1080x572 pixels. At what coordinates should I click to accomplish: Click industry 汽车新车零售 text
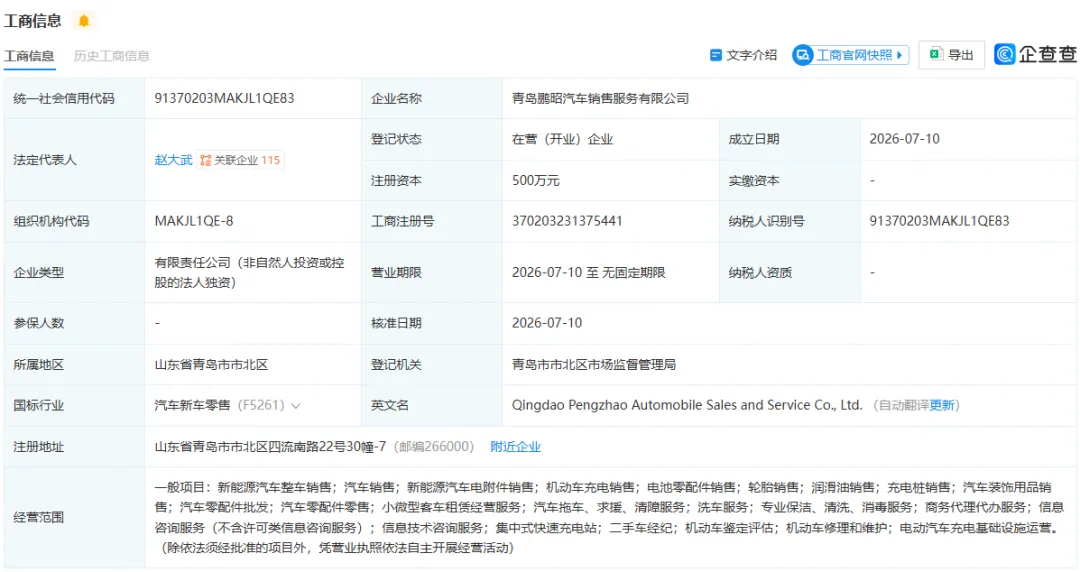point(192,405)
